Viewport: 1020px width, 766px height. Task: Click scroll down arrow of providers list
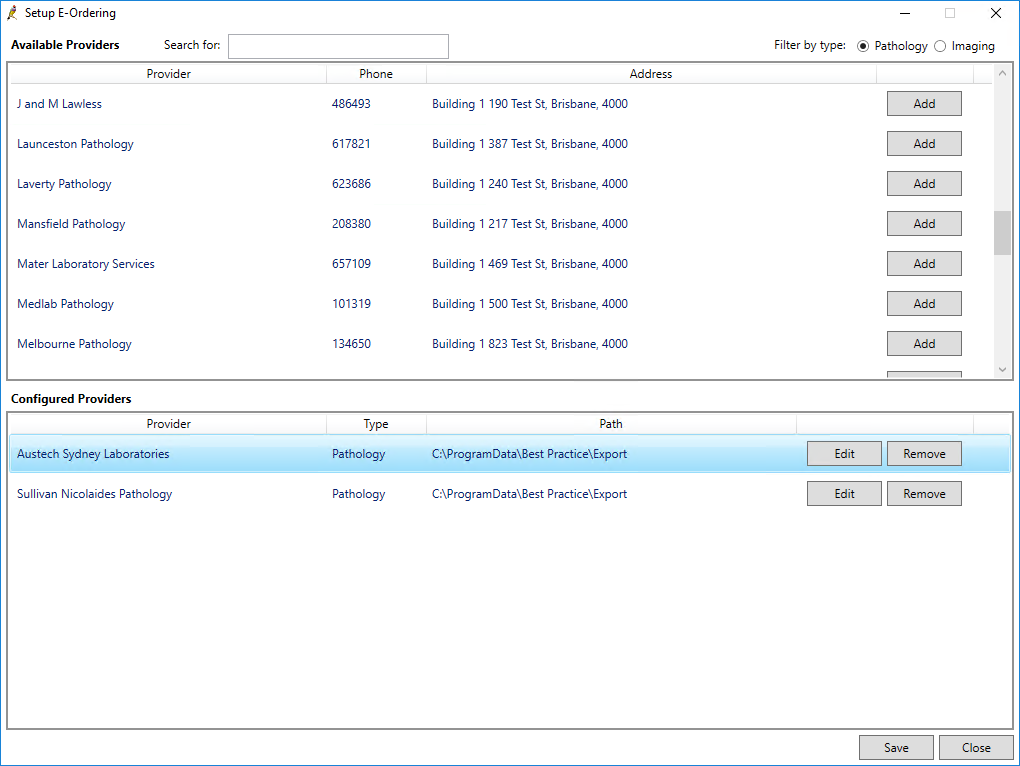tap(1002, 369)
